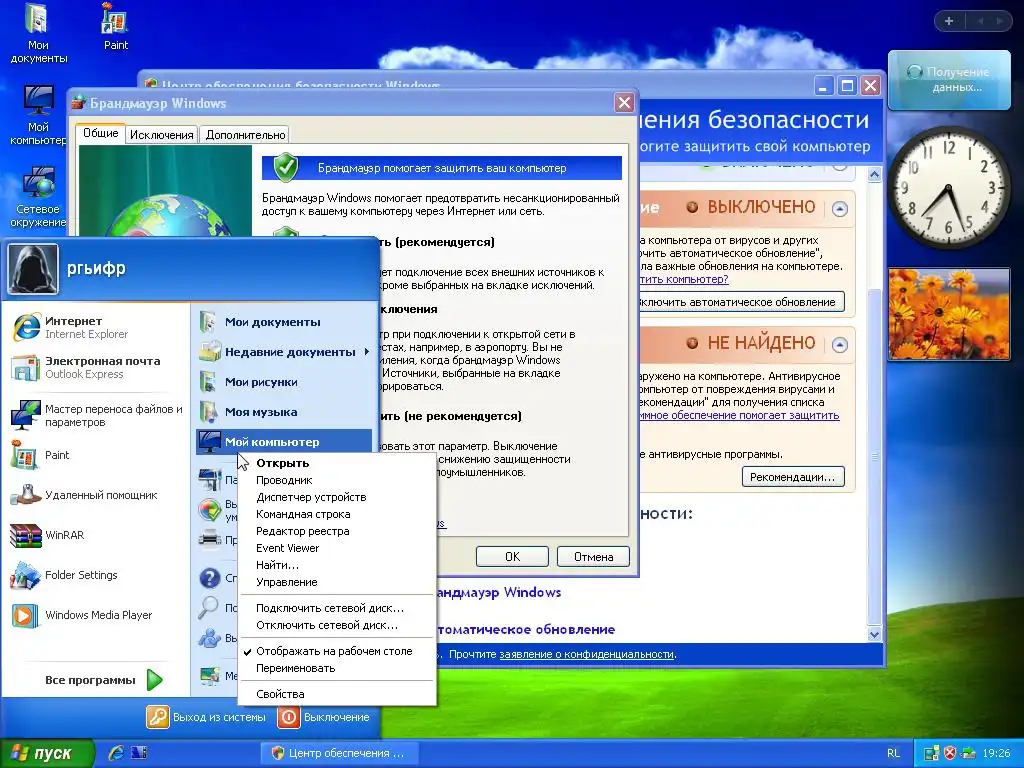Choose Свойства in context menu
Viewport: 1024px width, 768px height.
(x=336, y=694)
